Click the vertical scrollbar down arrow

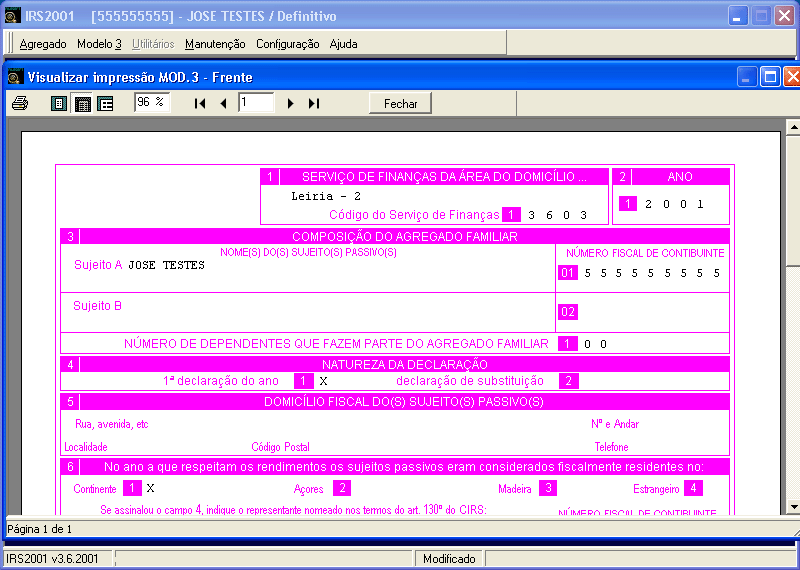[793, 507]
